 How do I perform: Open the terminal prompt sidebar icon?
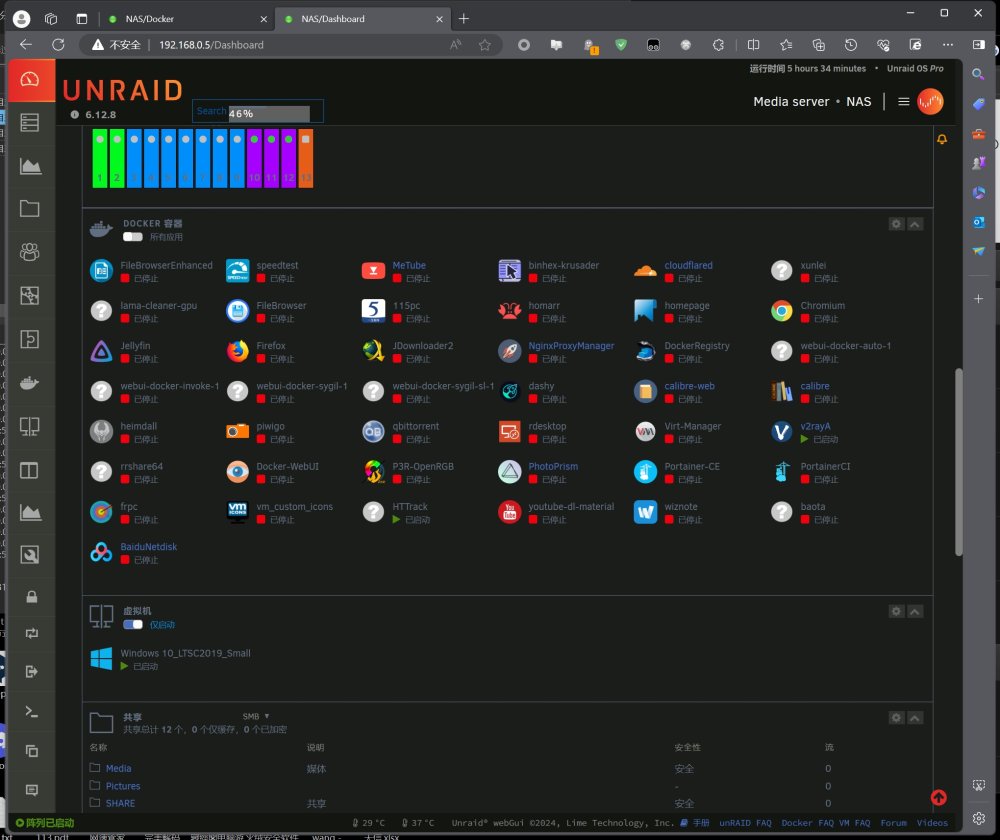tap(31, 711)
